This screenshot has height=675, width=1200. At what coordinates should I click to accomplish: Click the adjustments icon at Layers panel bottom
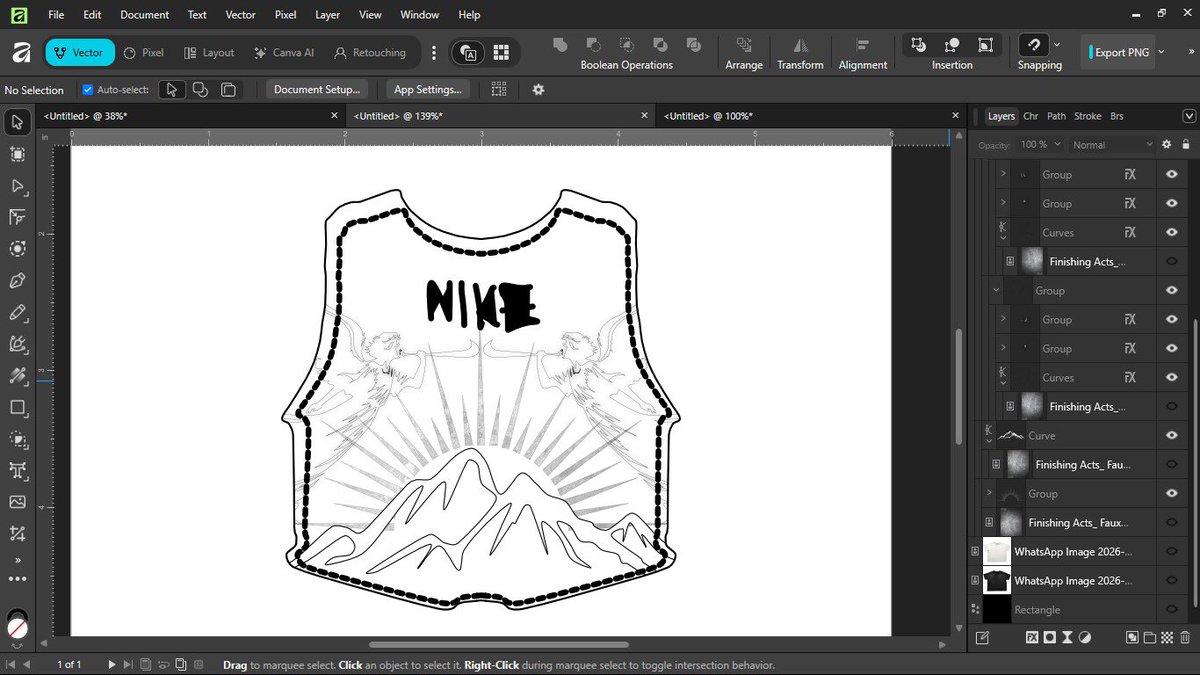coord(1084,637)
